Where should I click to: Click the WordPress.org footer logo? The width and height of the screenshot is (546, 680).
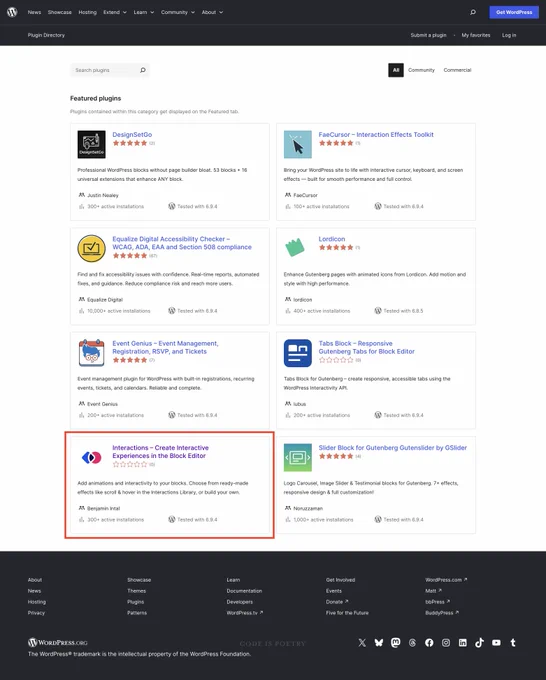point(58,642)
